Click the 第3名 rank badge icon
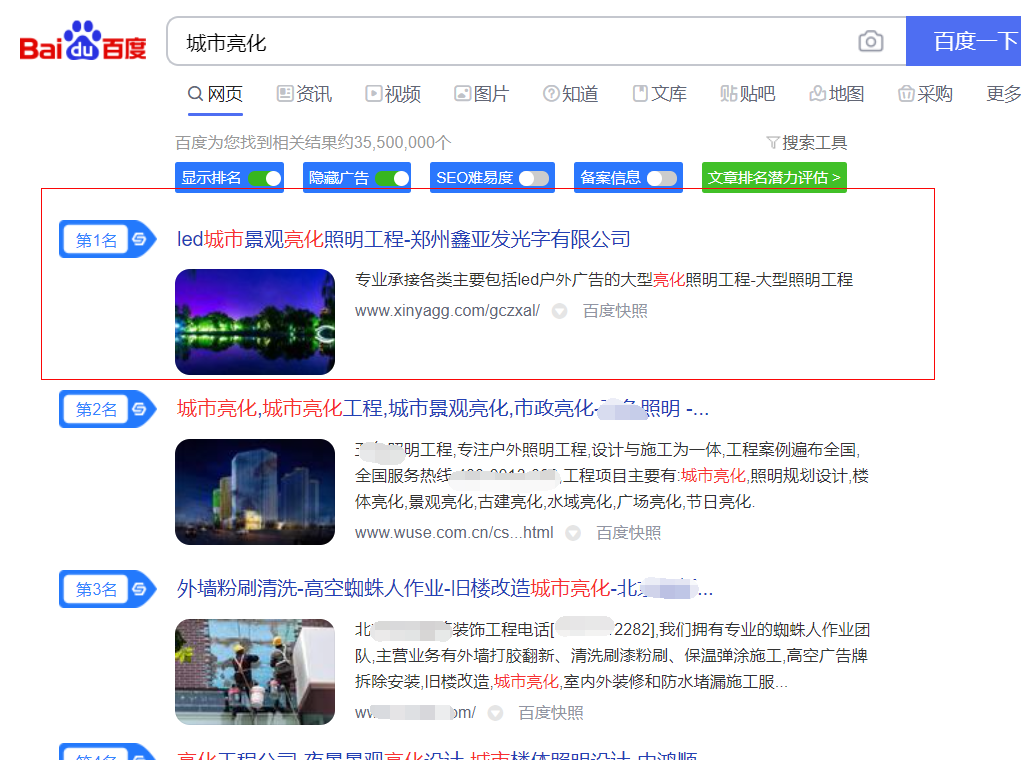Image resolution: width=1021 pixels, height=760 pixels. [x=107, y=589]
